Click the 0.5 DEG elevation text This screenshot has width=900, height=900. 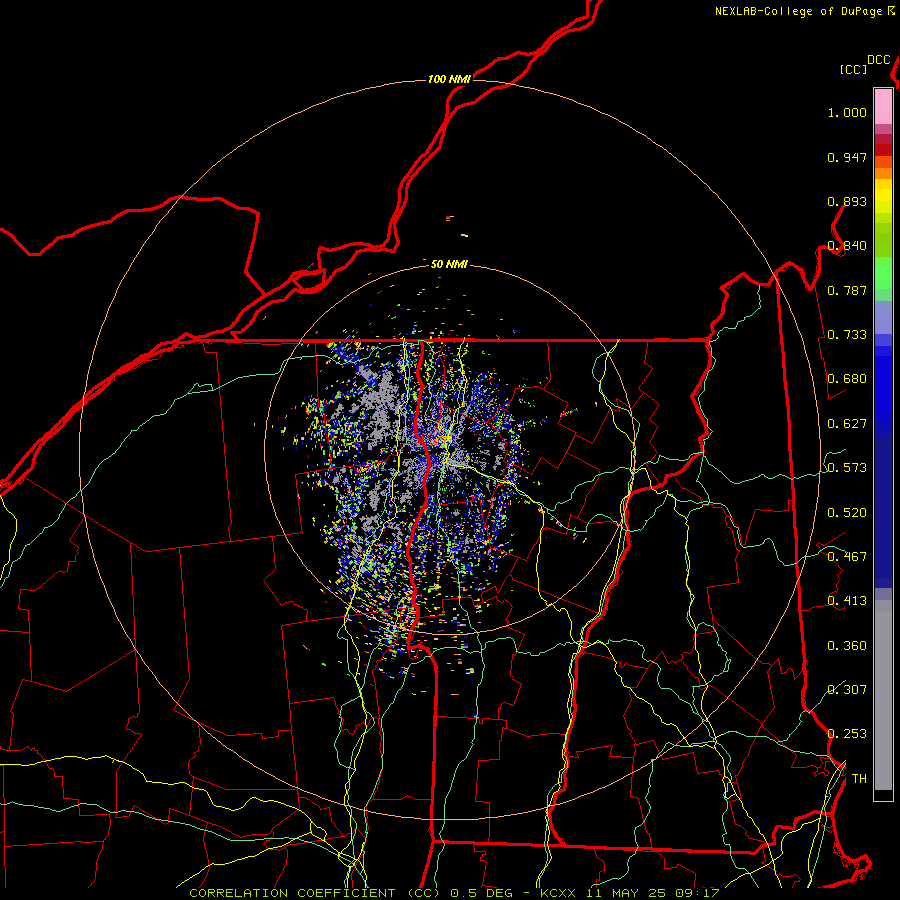click(481, 893)
